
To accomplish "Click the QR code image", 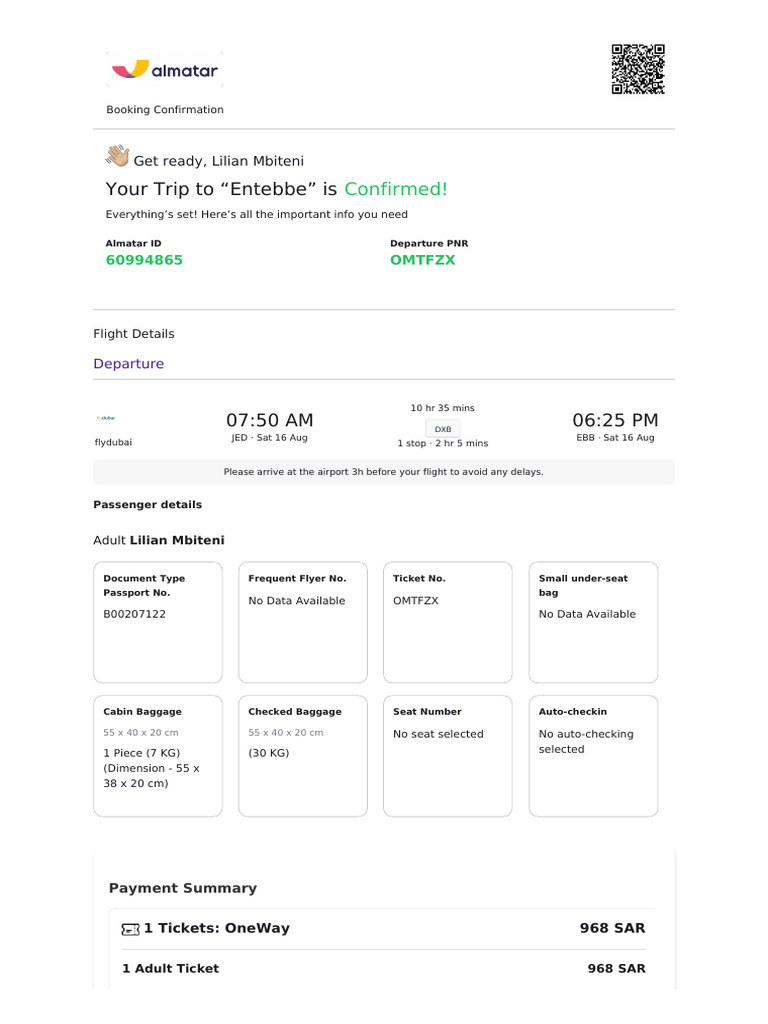I will coord(638,69).
